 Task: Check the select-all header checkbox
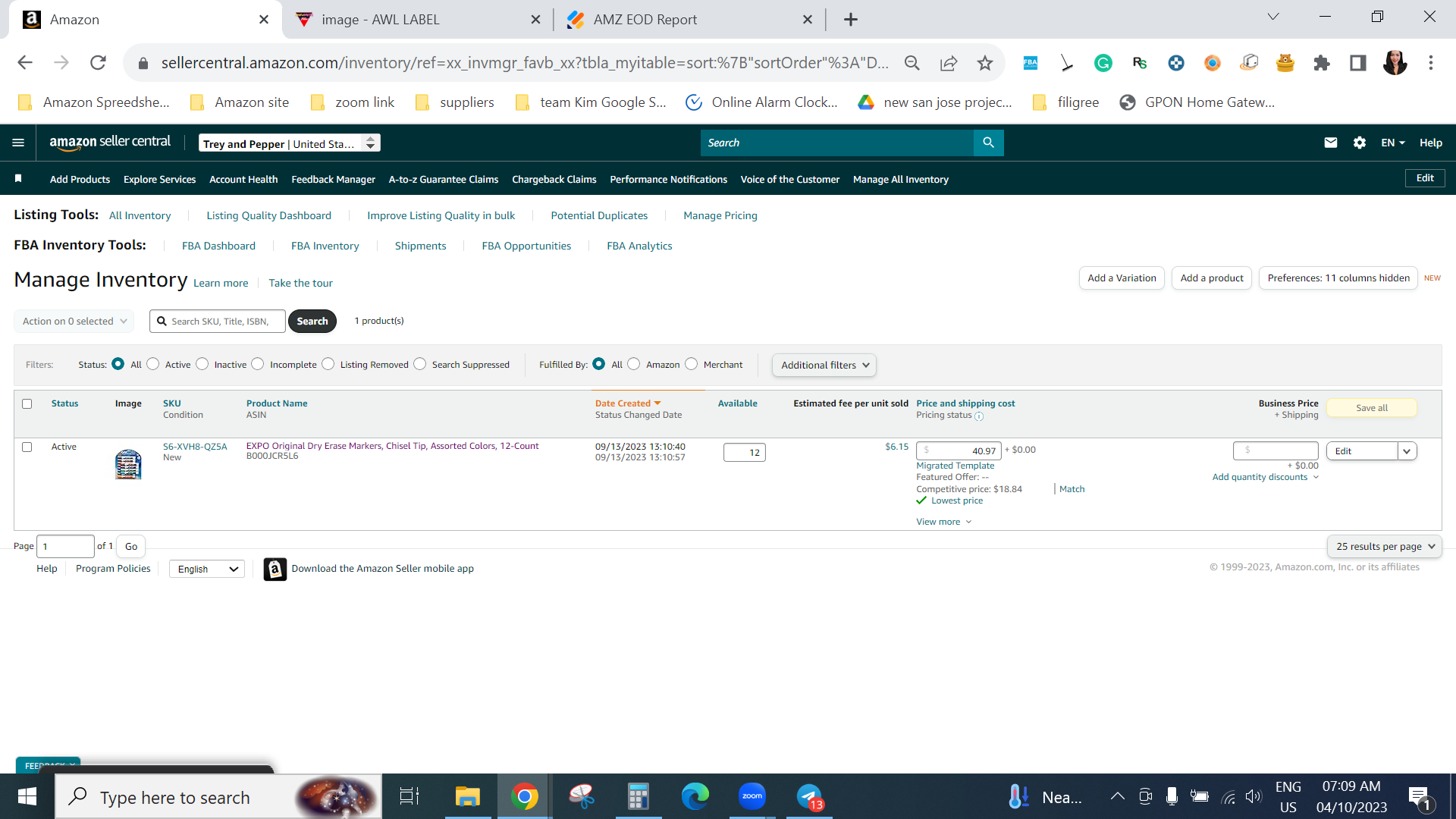(x=27, y=403)
